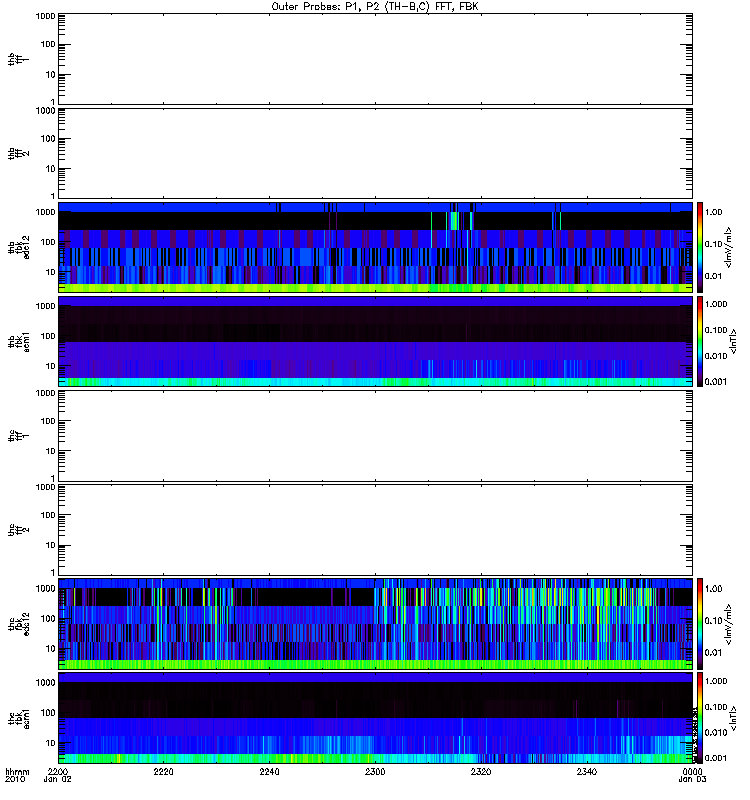Click the thb fbk edc12 spectrogram panel

coord(375,247)
